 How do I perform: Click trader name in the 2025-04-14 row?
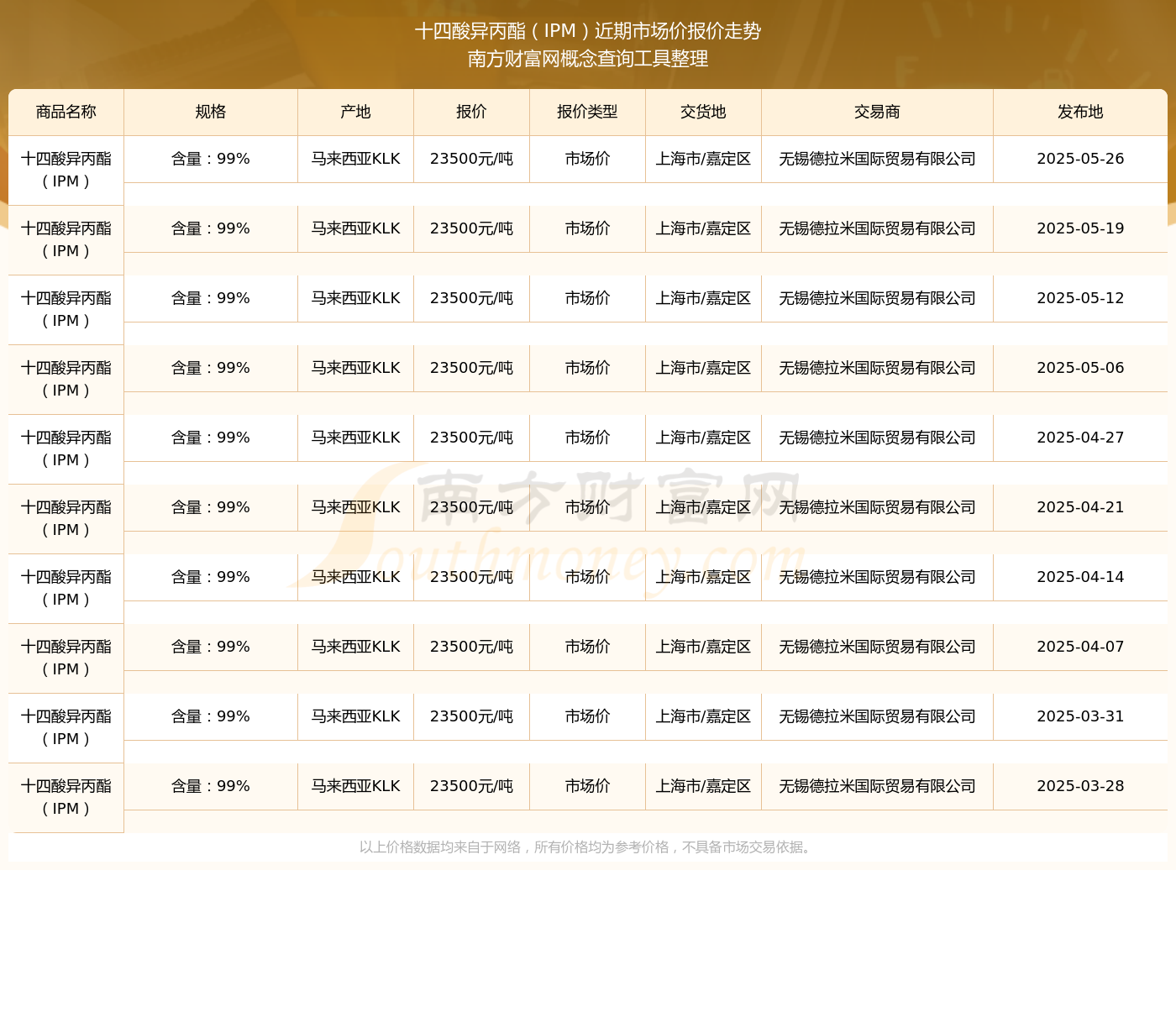point(877,577)
